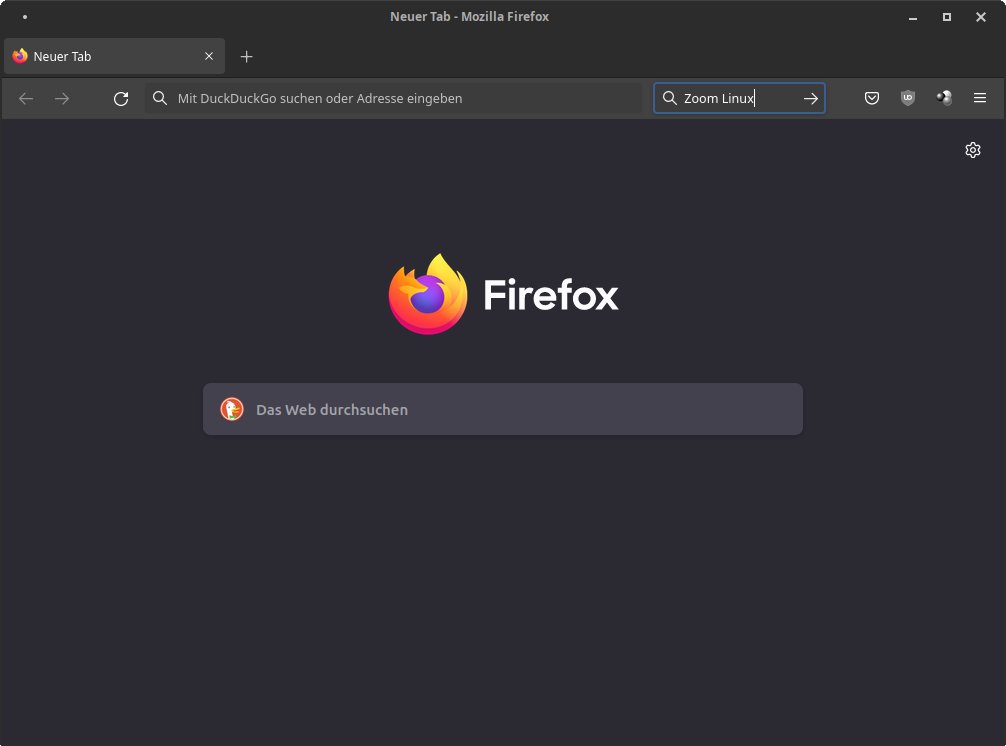Open the Pocket save button
The image size is (1006, 746).
[871, 98]
